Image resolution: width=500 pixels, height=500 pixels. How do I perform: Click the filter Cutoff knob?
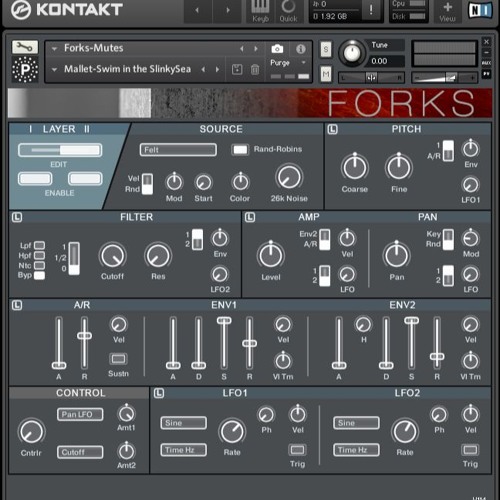tap(112, 256)
